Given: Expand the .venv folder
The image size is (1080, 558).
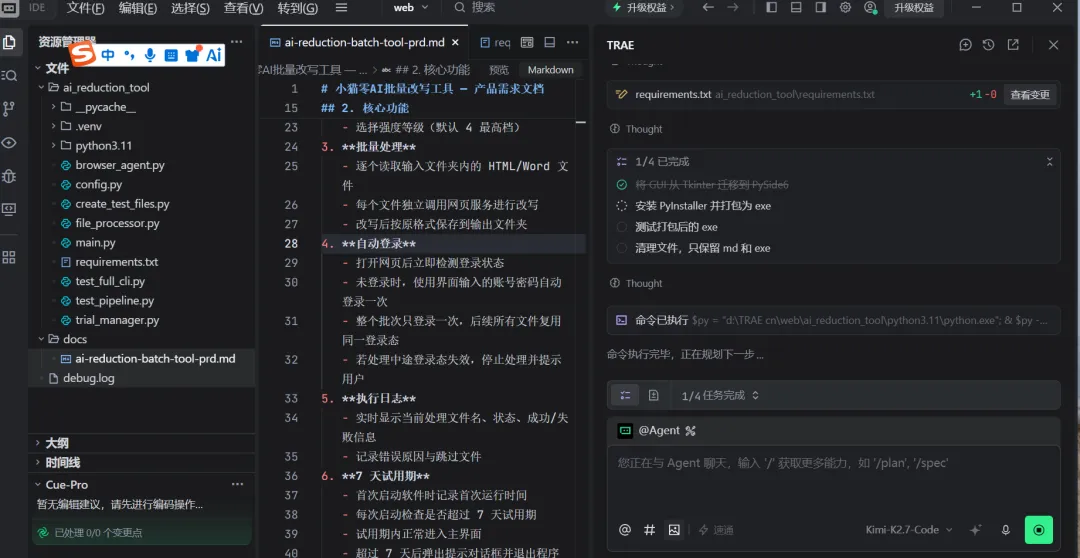Looking at the screenshot, I should pos(54,126).
